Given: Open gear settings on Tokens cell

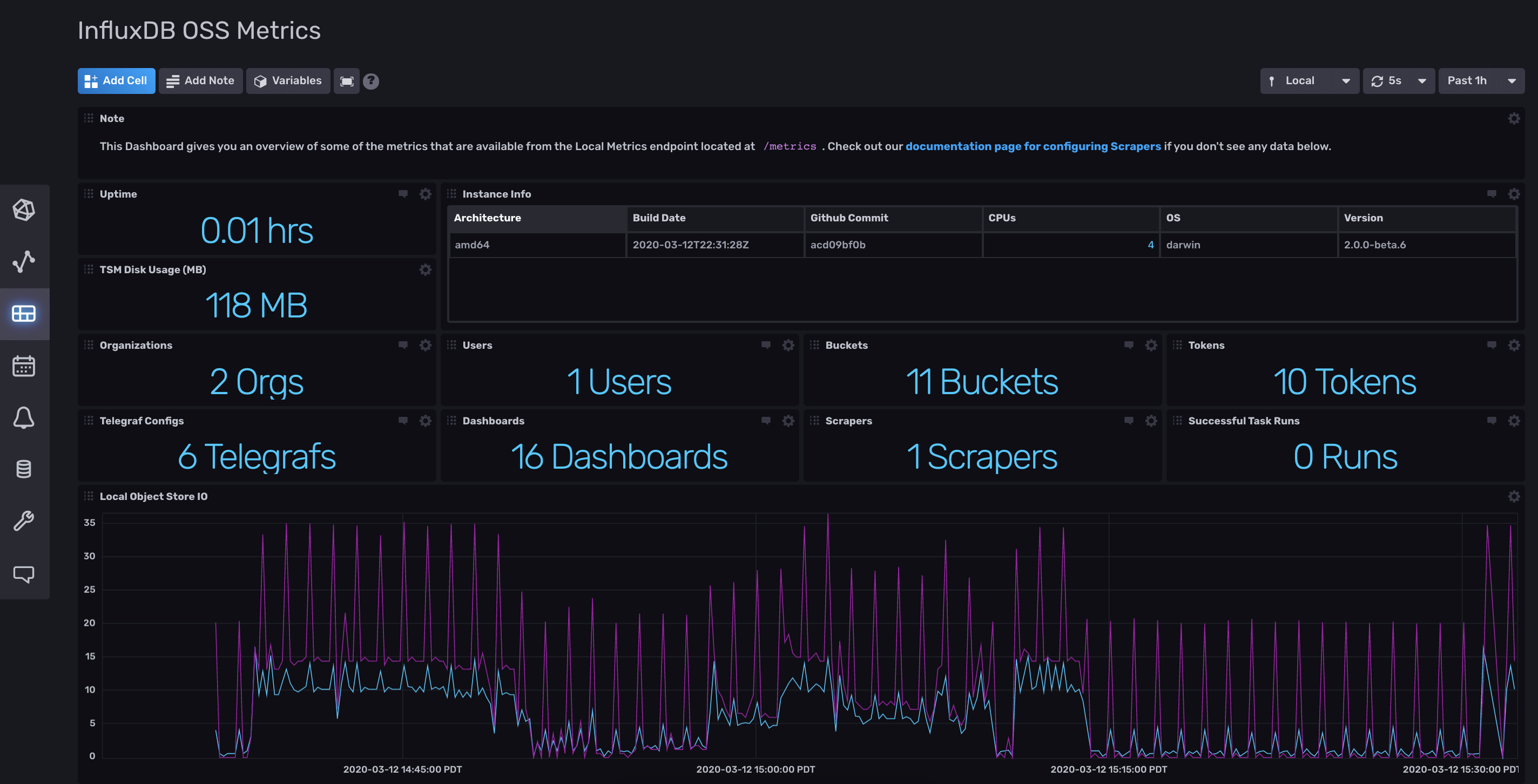Looking at the screenshot, I should 1514,345.
